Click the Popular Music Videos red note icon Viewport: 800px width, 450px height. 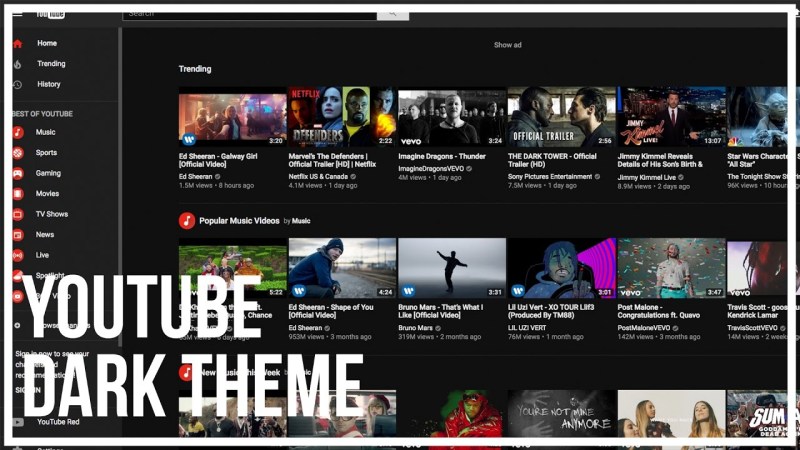pyautogui.click(x=187, y=221)
